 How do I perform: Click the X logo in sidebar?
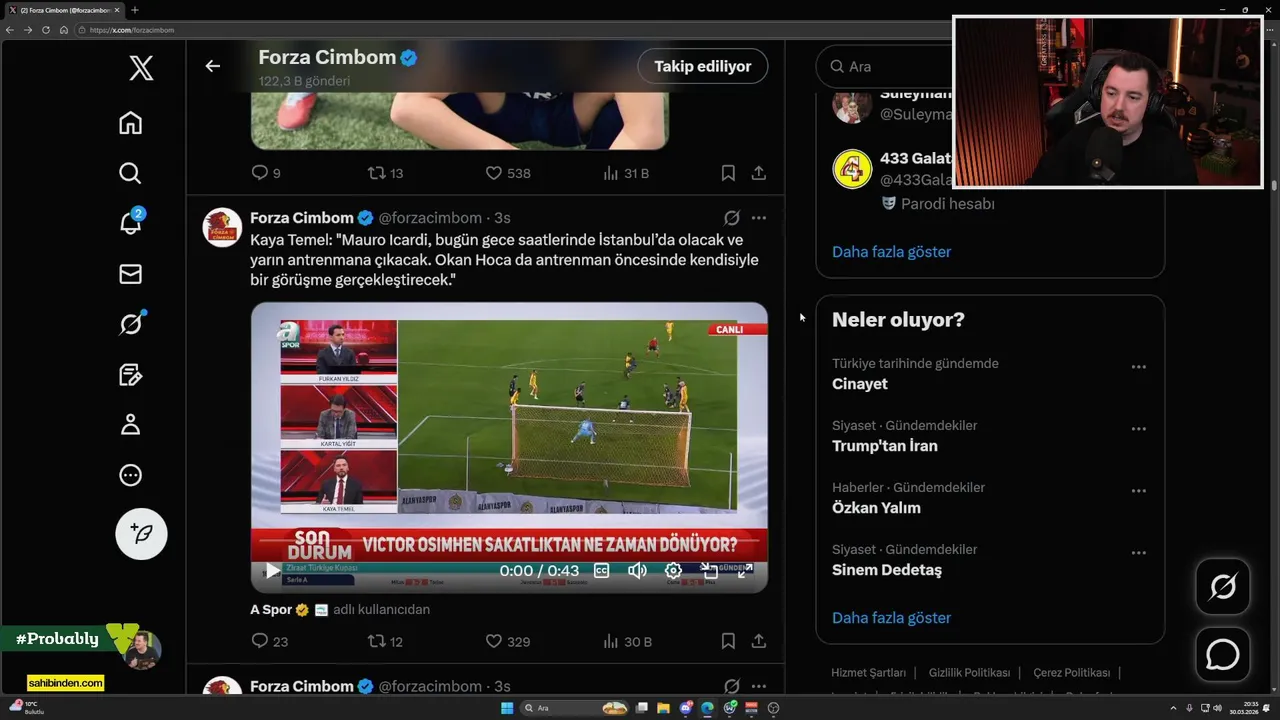(141, 68)
